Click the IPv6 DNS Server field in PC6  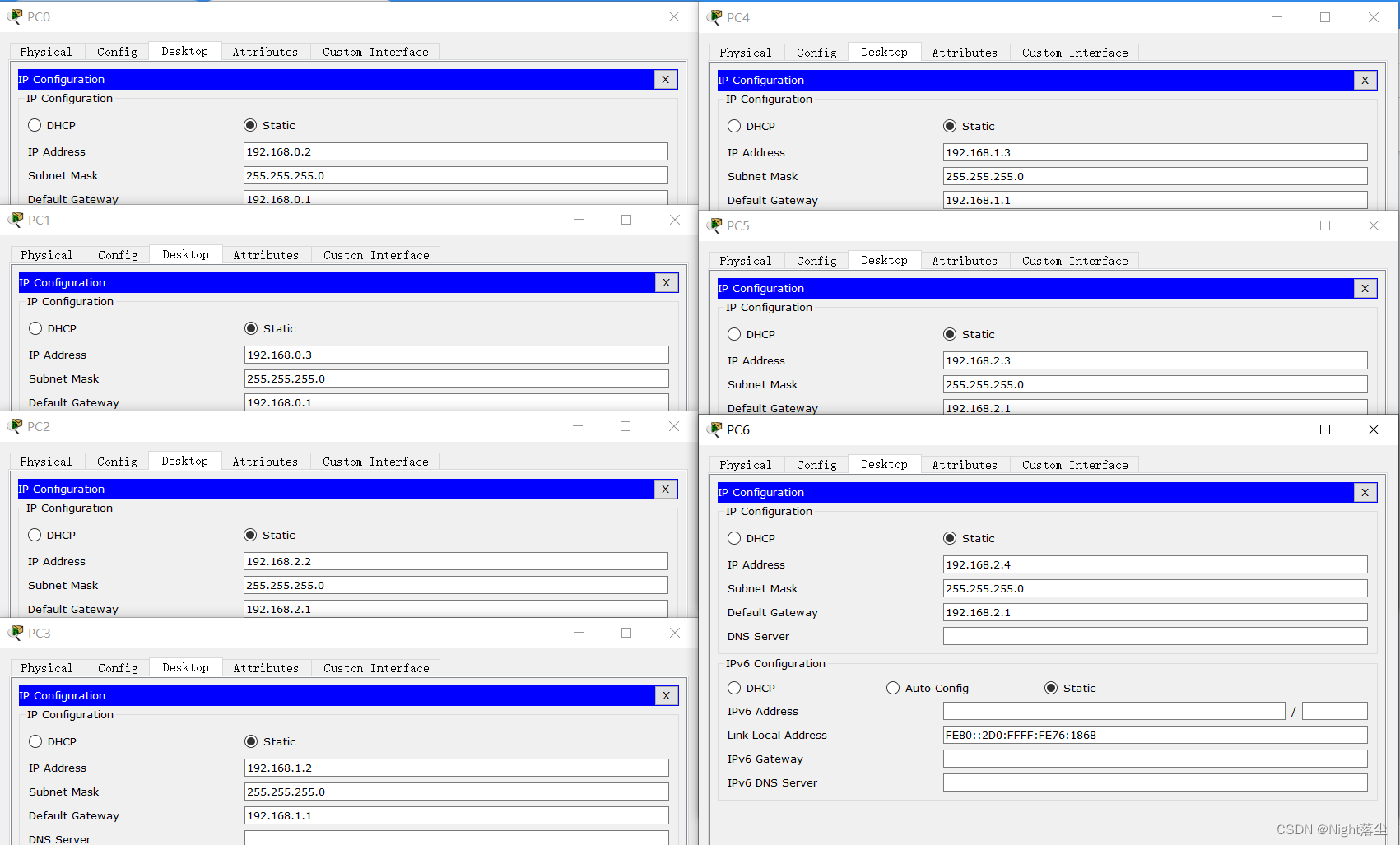point(1156,782)
